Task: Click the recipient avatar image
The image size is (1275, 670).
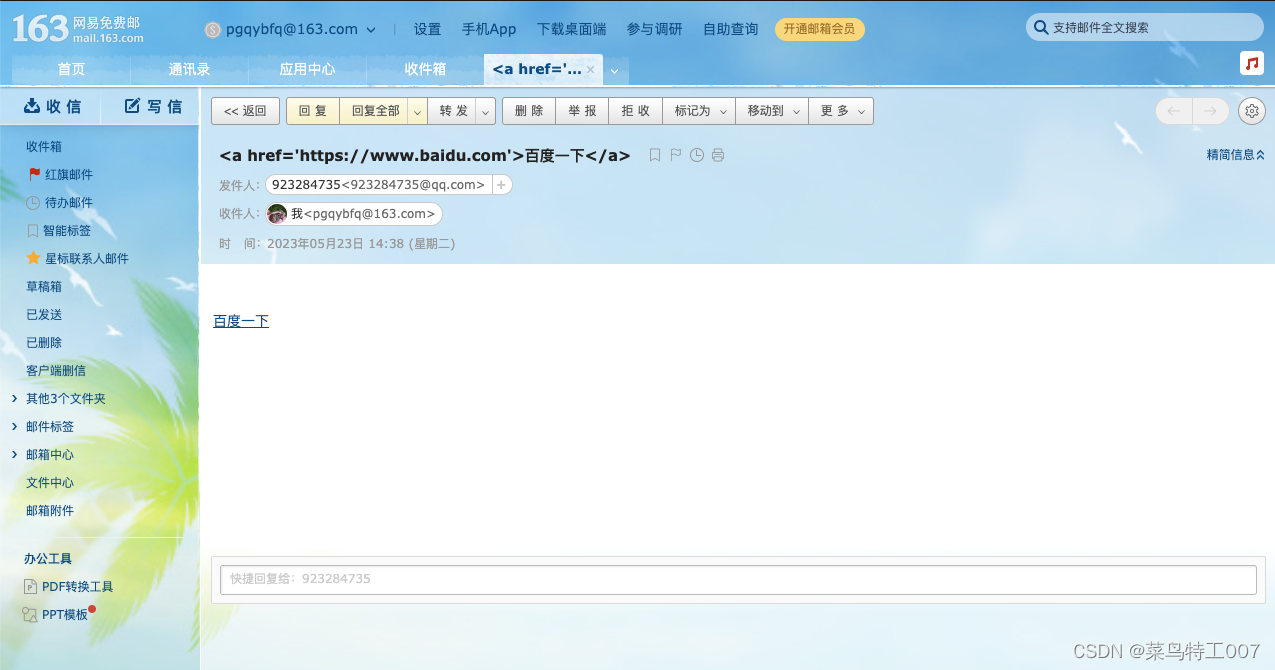Action: [x=277, y=214]
